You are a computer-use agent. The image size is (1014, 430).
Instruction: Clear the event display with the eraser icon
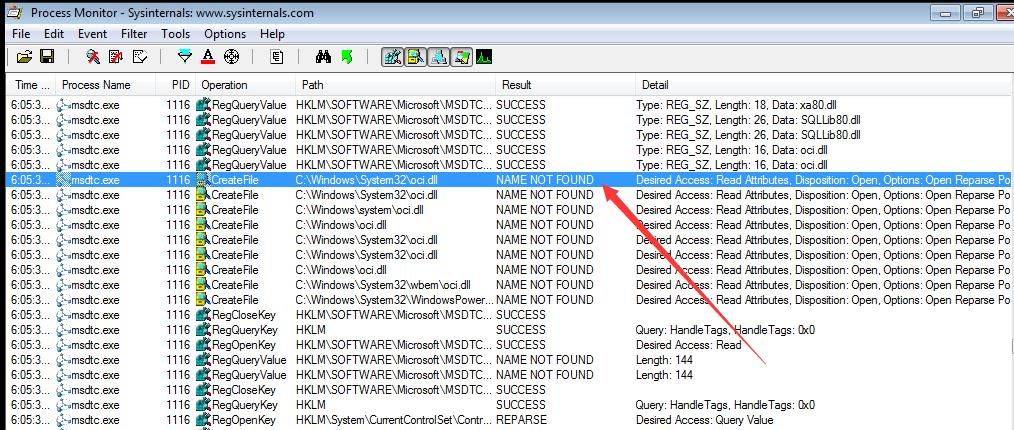click(139, 57)
